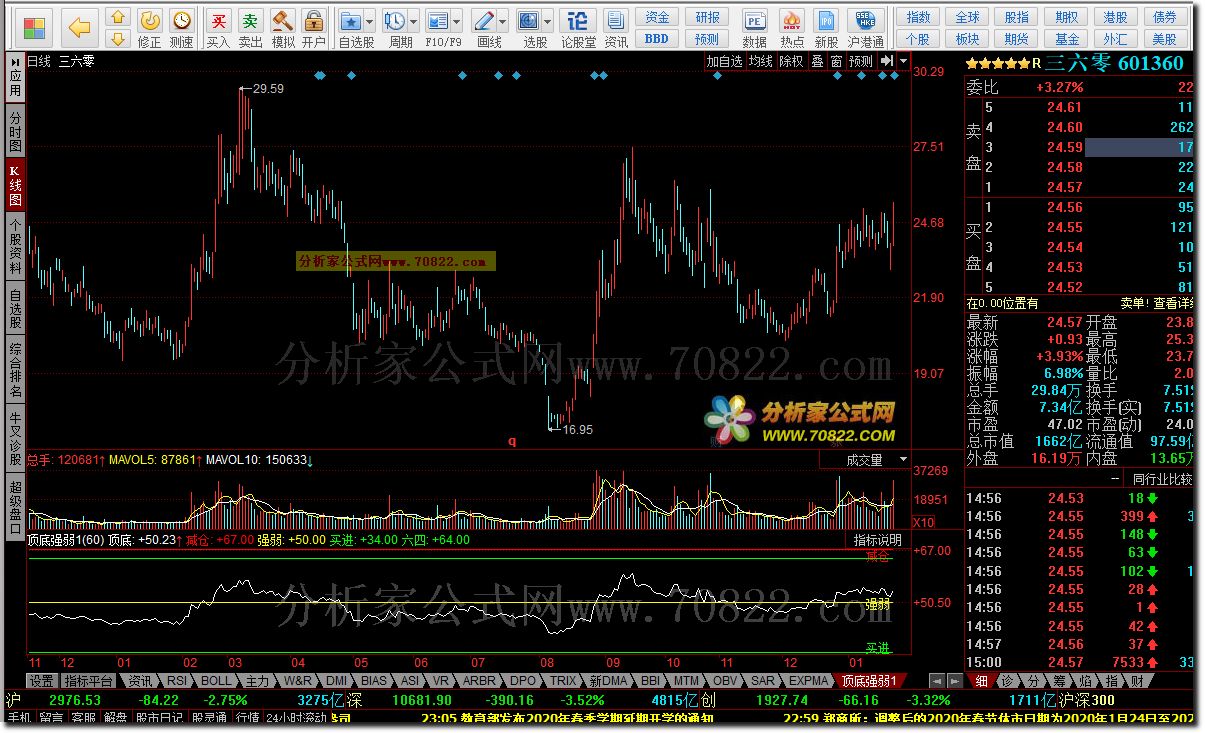This screenshot has width=1205, height=733.
Task: Select the RSI indicator tab
Action: click(x=176, y=680)
